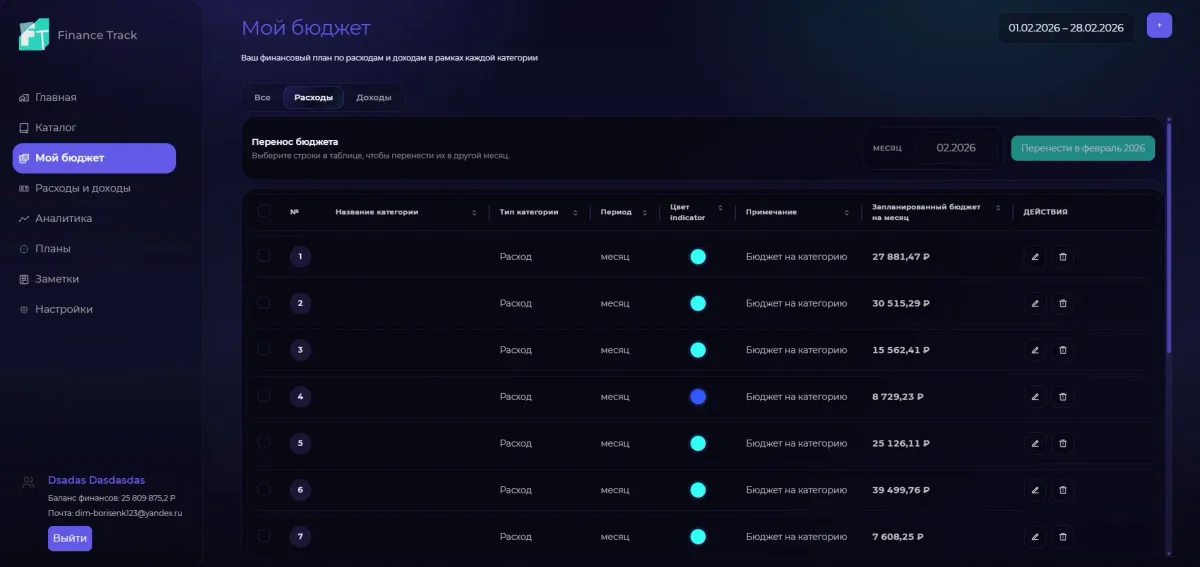The image size is (1200, 567).
Task: Open Каталог in the sidebar
Action: 94,128
